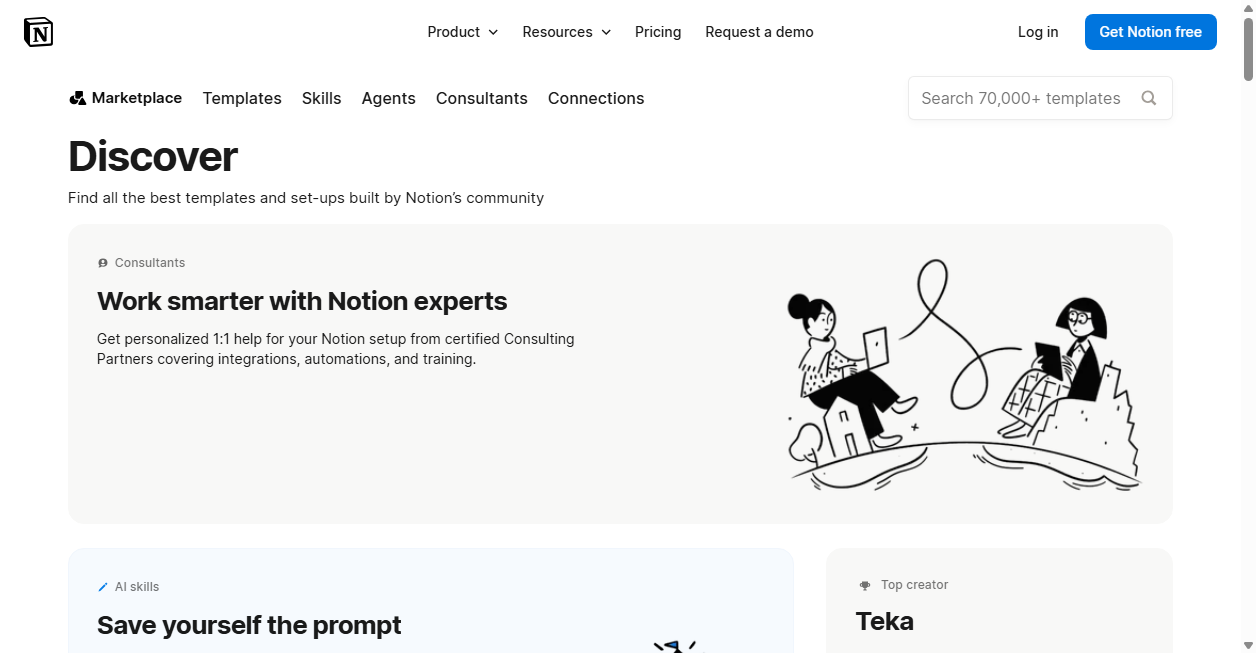Click the search magnifier icon
1256x653 pixels.
coord(1149,98)
